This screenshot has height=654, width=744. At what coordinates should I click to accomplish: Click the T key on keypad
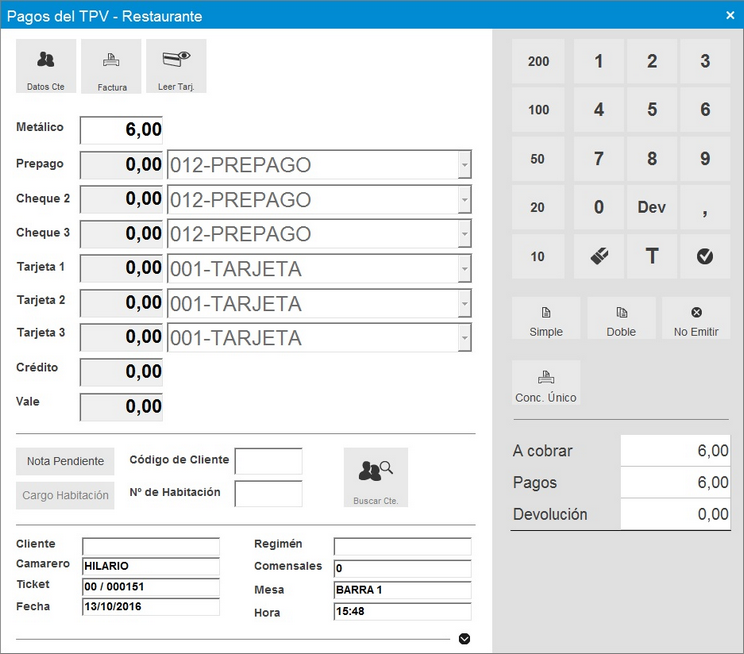652,256
